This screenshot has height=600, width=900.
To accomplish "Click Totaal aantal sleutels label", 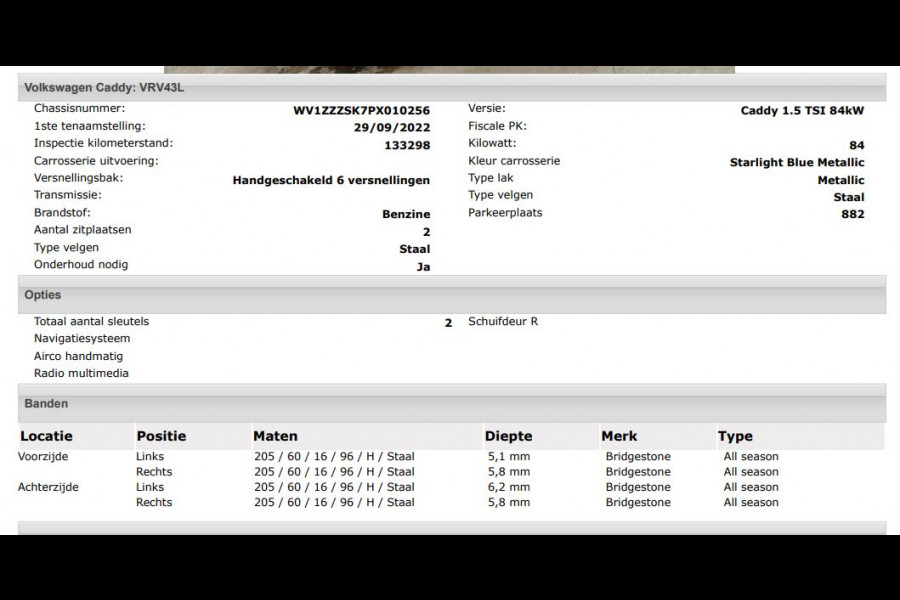I will coord(91,322).
